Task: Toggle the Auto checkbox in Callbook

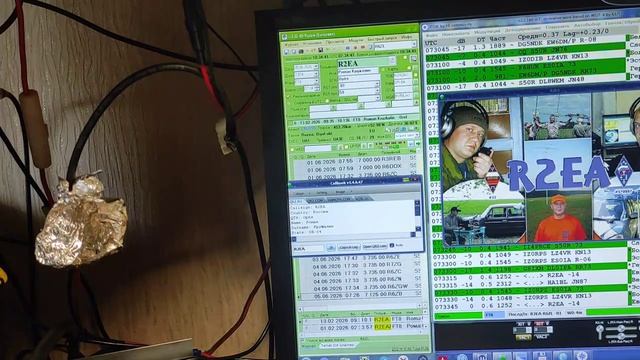Action: point(391,245)
